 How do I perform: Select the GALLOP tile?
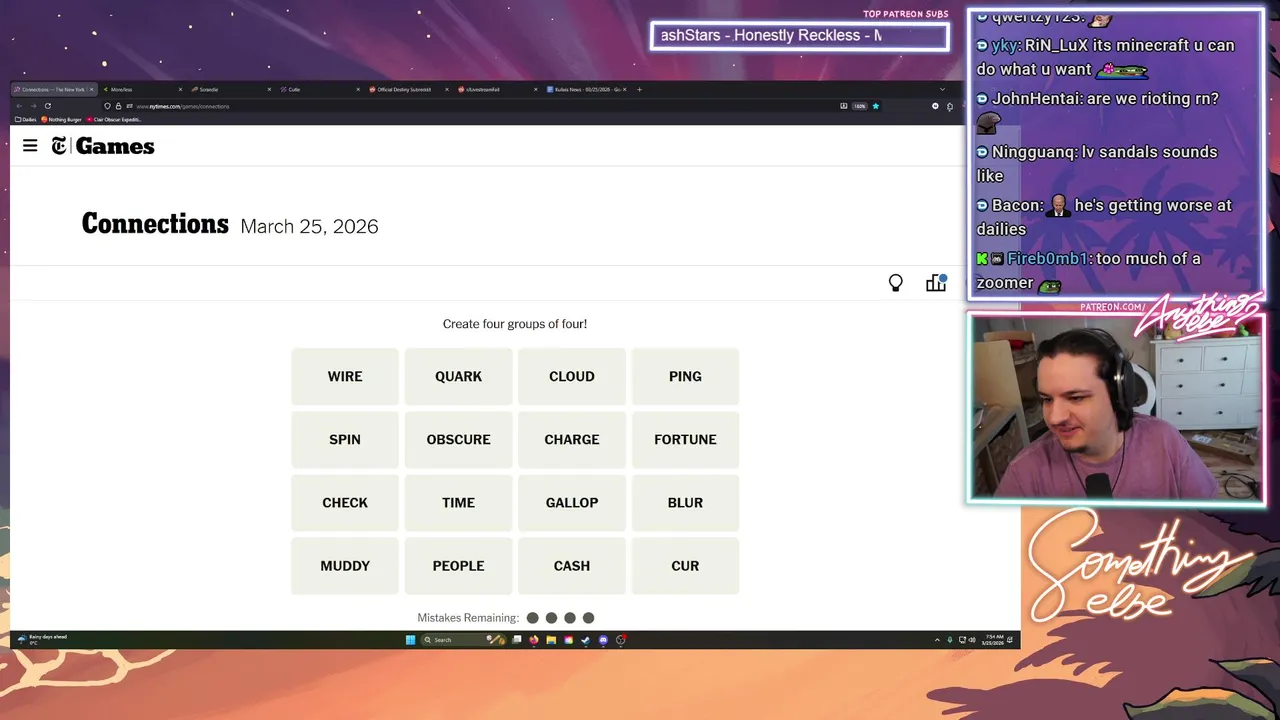pyautogui.click(x=572, y=502)
